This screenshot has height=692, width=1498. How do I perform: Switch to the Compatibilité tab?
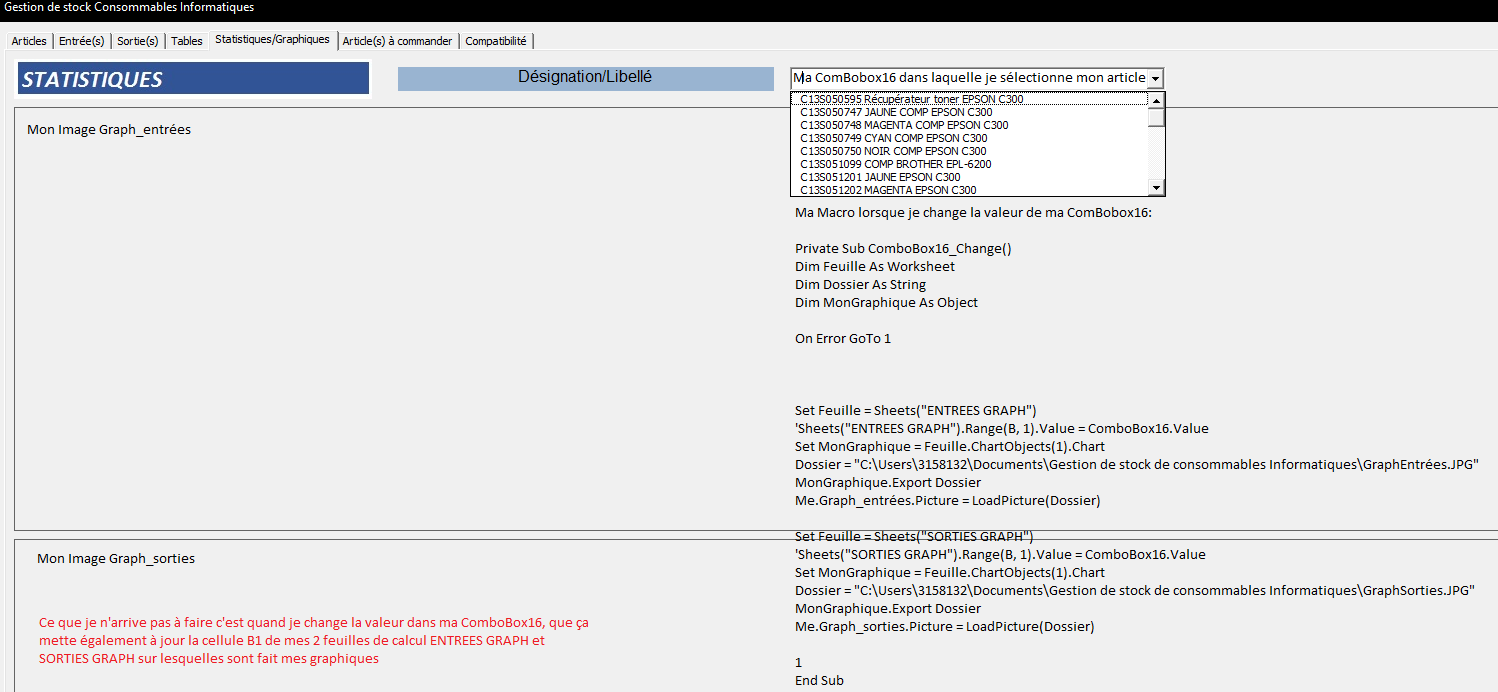496,41
